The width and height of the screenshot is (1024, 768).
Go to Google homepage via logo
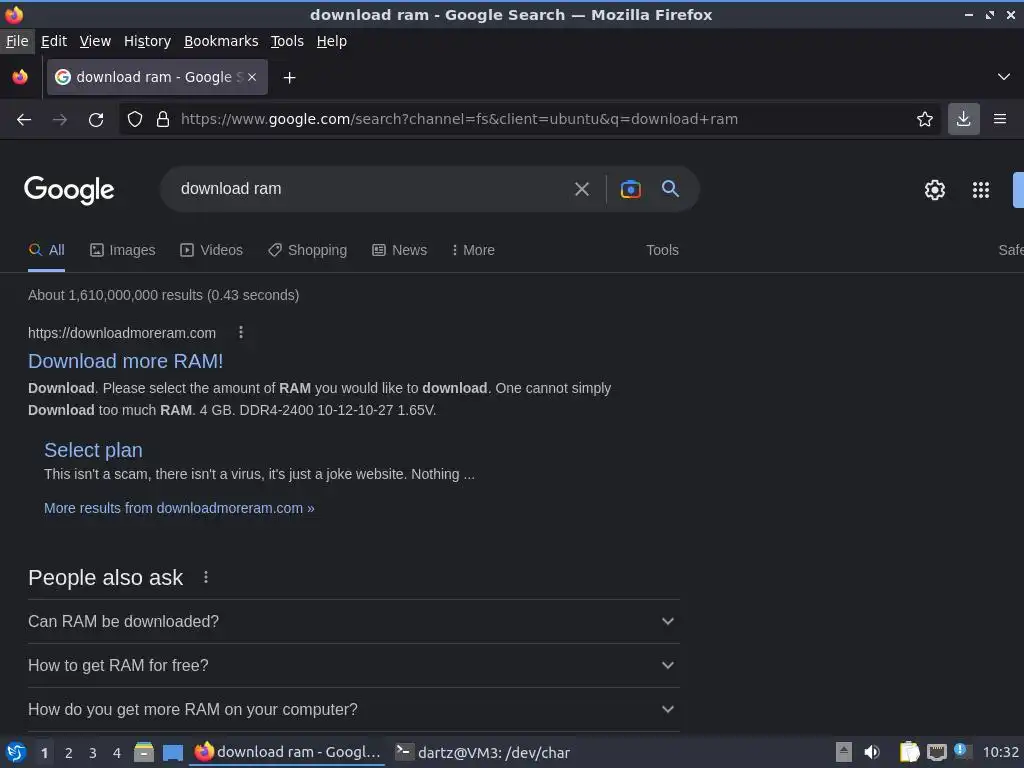tap(69, 190)
